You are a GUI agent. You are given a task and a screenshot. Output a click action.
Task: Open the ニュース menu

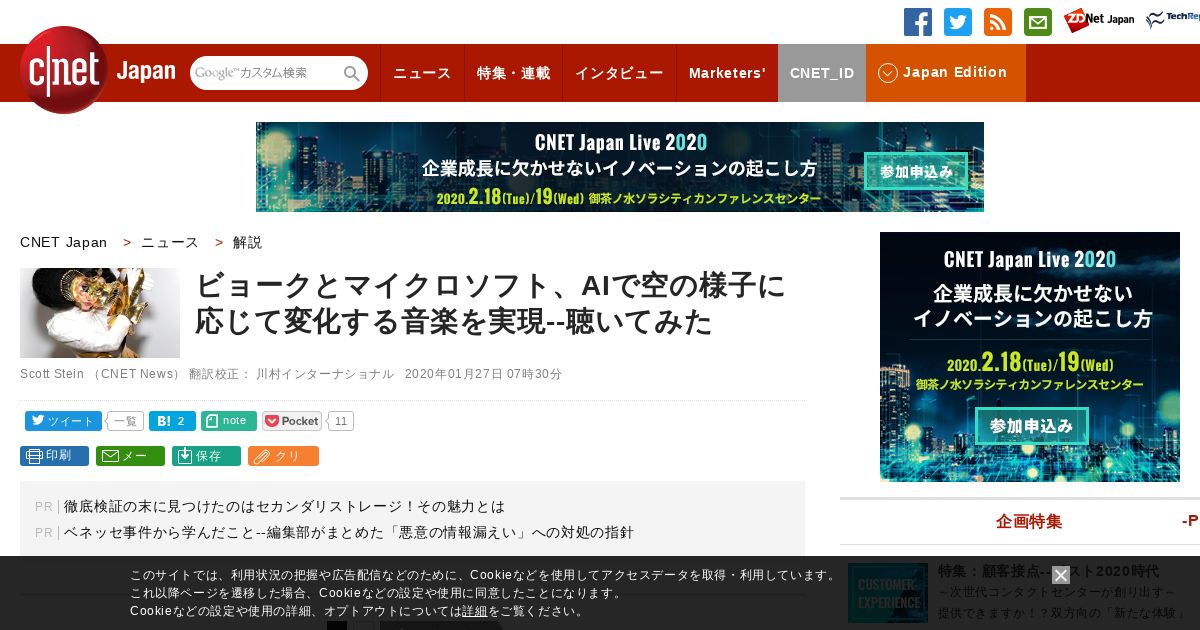point(422,73)
